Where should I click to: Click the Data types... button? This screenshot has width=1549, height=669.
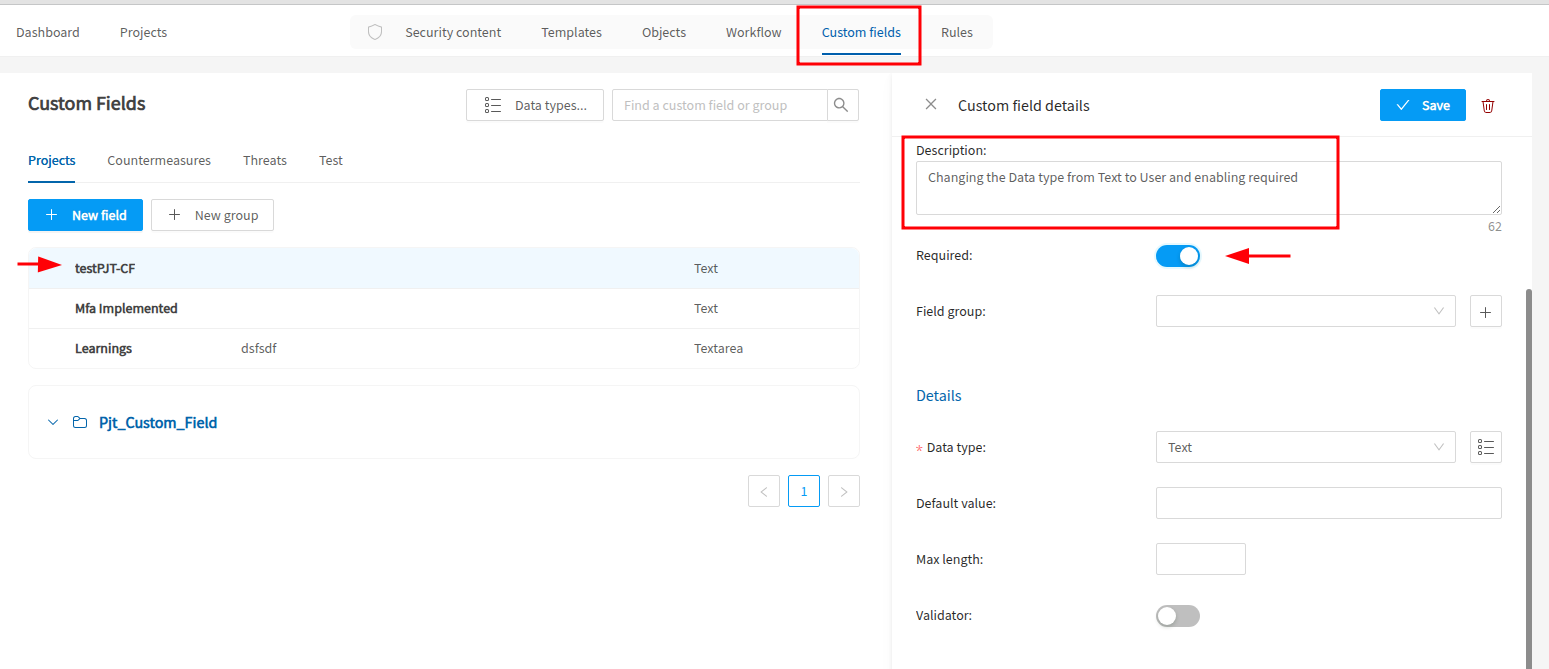(x=535, y=105)
